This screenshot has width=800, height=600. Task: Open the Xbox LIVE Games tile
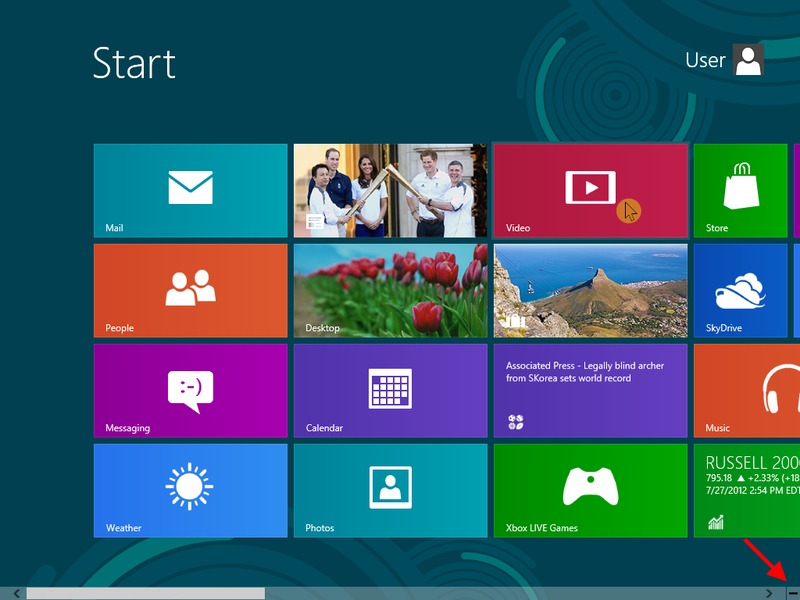click(590, 490)
